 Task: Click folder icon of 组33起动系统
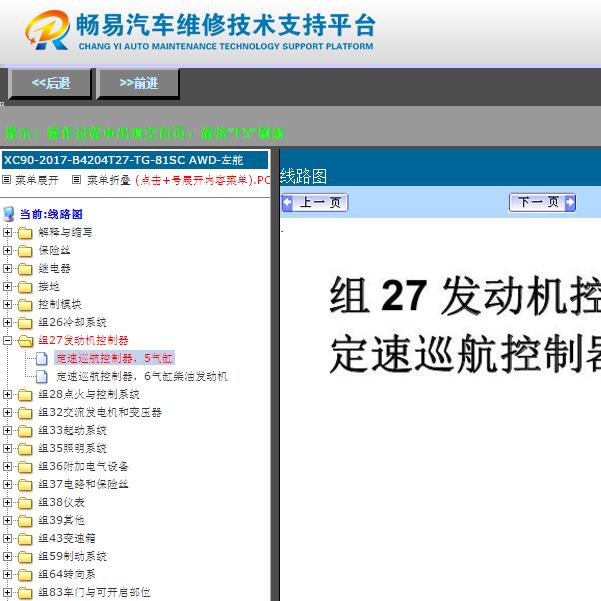25,431
